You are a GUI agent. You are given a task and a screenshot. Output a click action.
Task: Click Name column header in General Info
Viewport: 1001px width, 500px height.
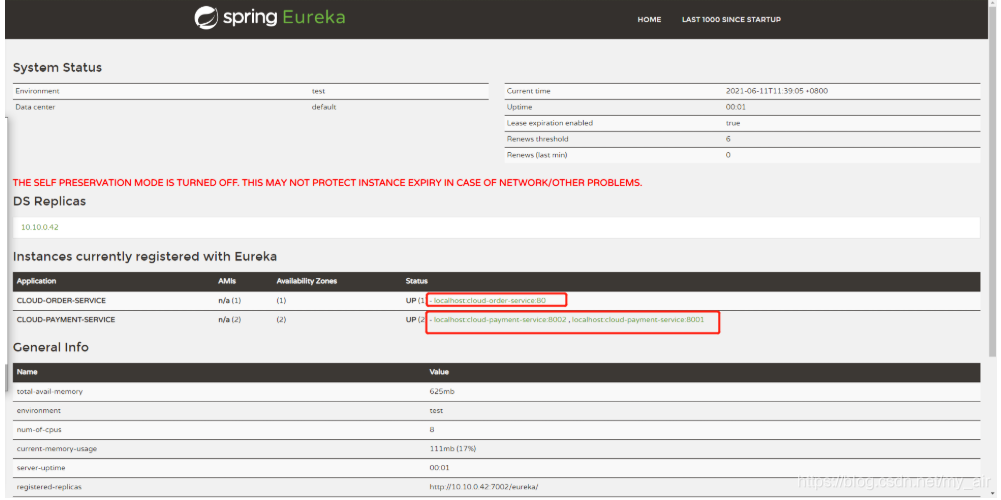26,372
